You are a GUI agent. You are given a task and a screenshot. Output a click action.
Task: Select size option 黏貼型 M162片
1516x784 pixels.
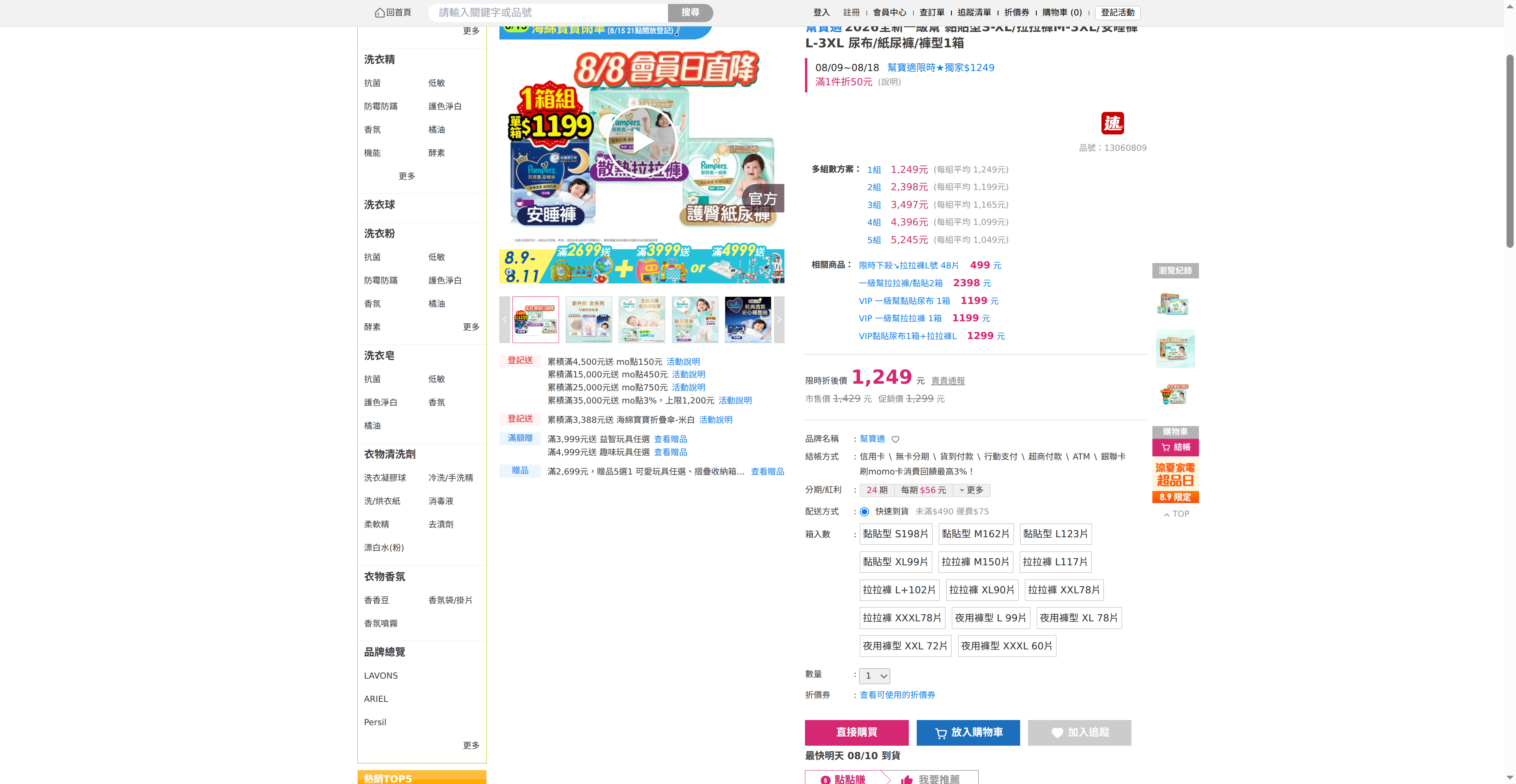coord(976,534)
